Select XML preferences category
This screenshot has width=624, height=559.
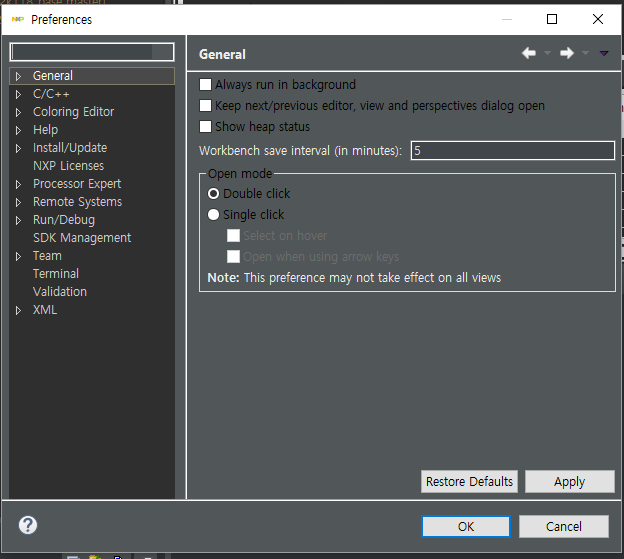point(45,310)
